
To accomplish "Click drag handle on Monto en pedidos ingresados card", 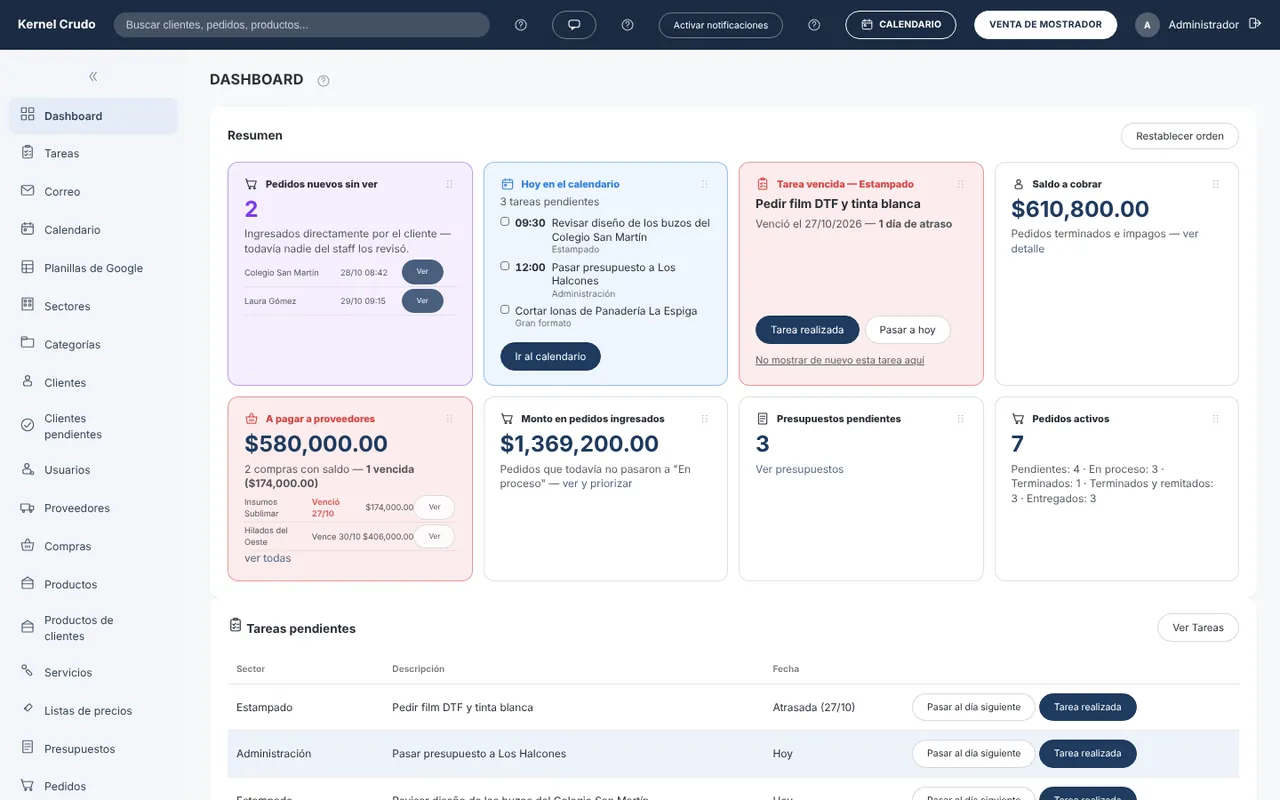I will coord(705,419).
